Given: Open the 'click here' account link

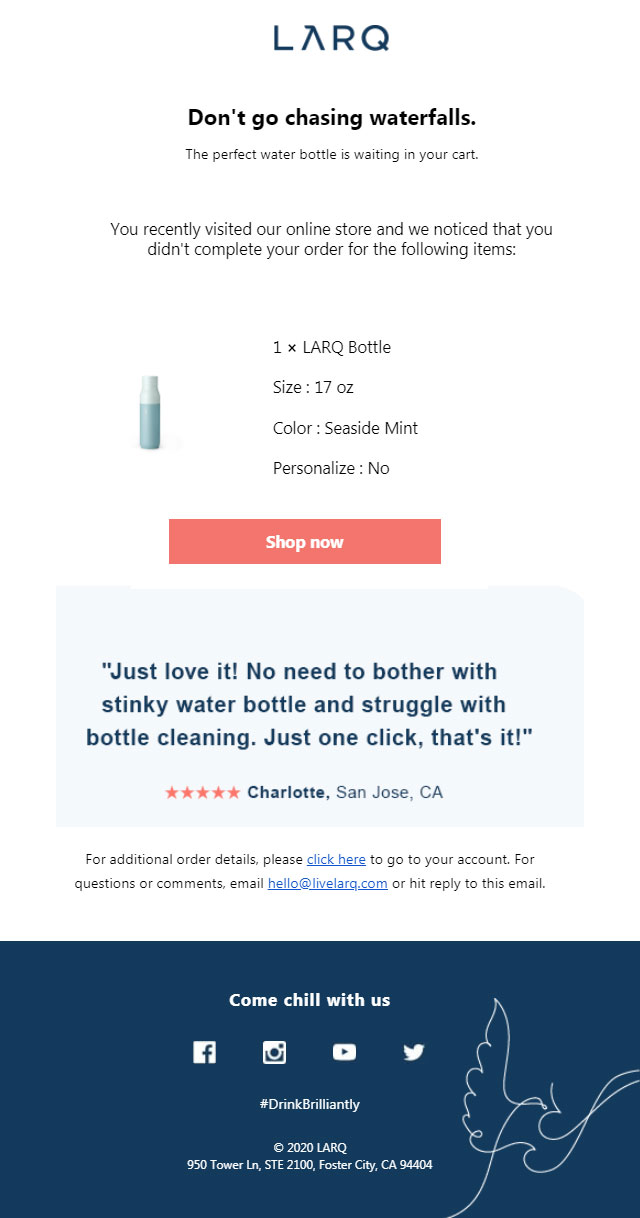Looking at the screenshot, I should tap(336, 859).
